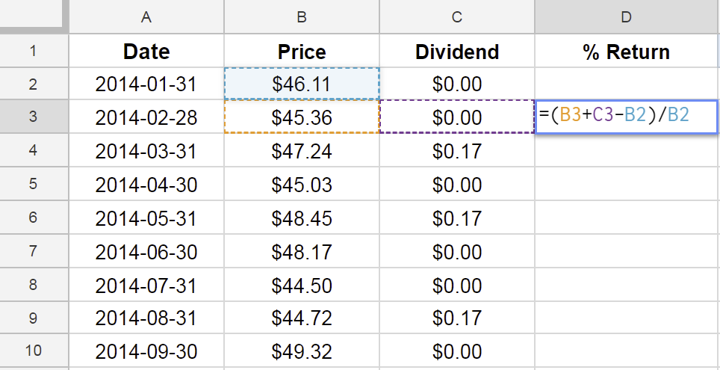Select column D header
This screenshot has height=370, width=720.
(627, 17)
